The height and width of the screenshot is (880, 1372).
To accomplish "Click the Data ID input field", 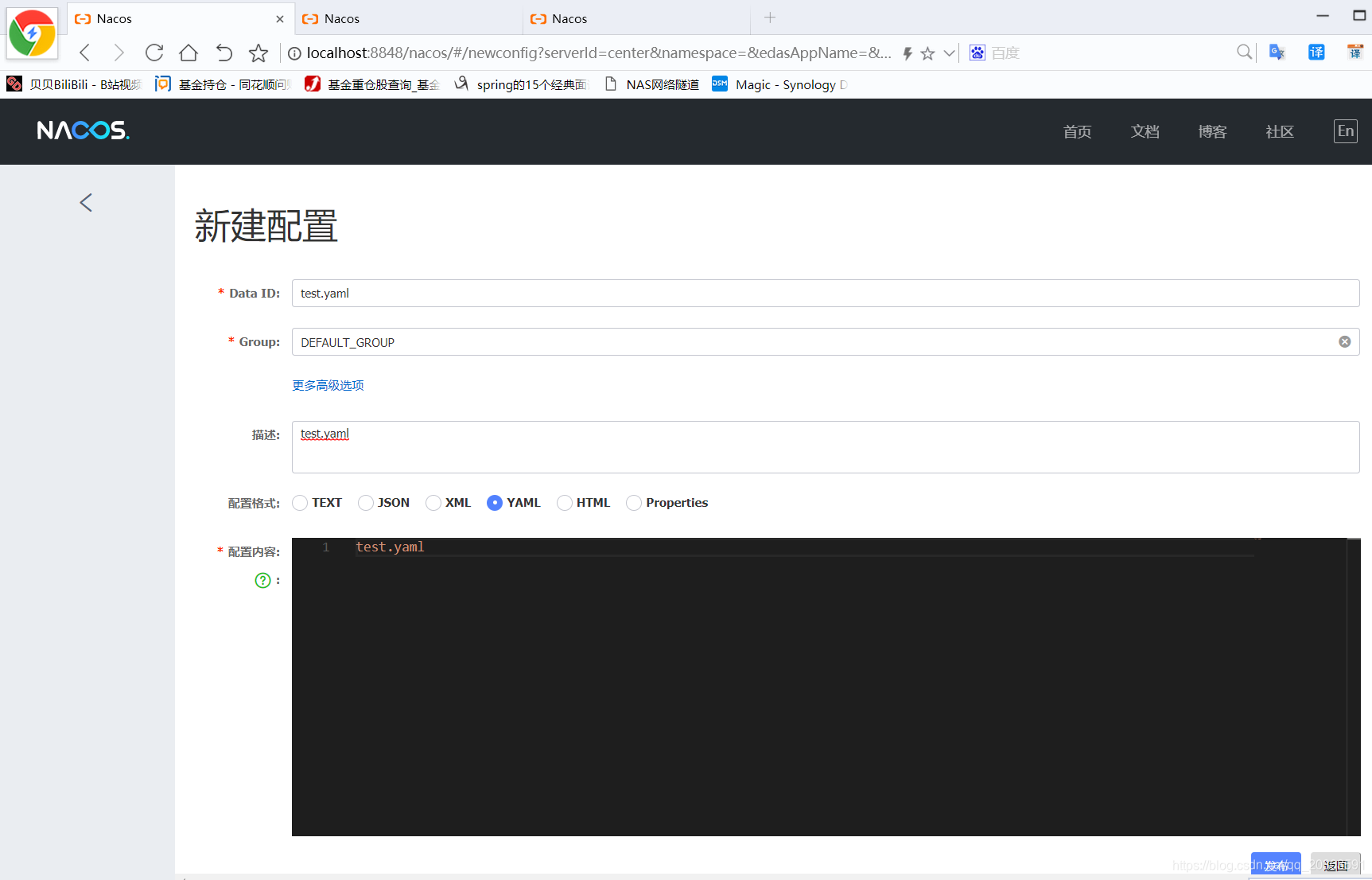I will click(x=826, y=293).
